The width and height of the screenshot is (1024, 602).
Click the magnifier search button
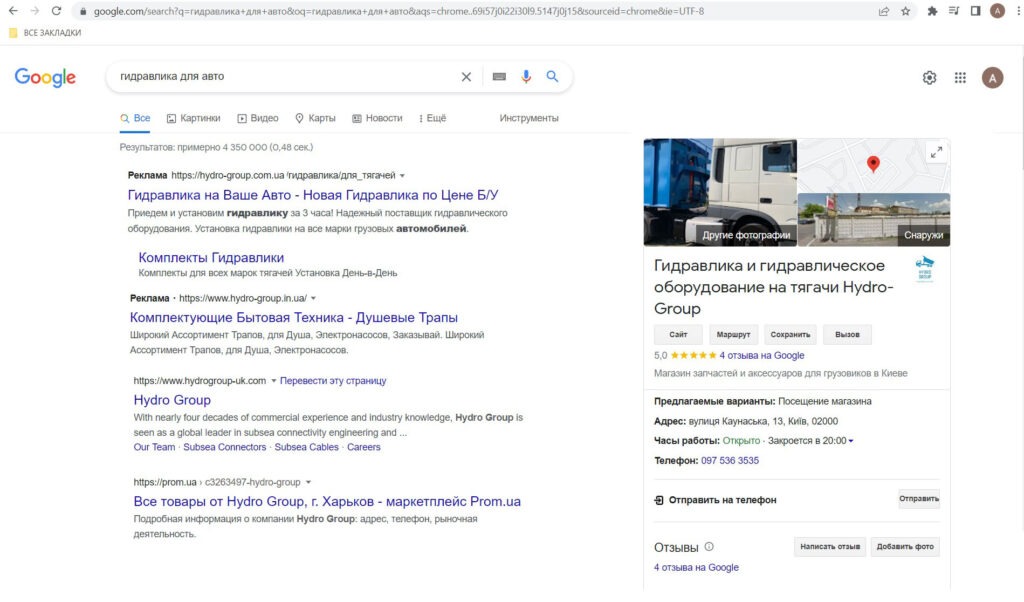pyautogui.click(x=552, y=76)
